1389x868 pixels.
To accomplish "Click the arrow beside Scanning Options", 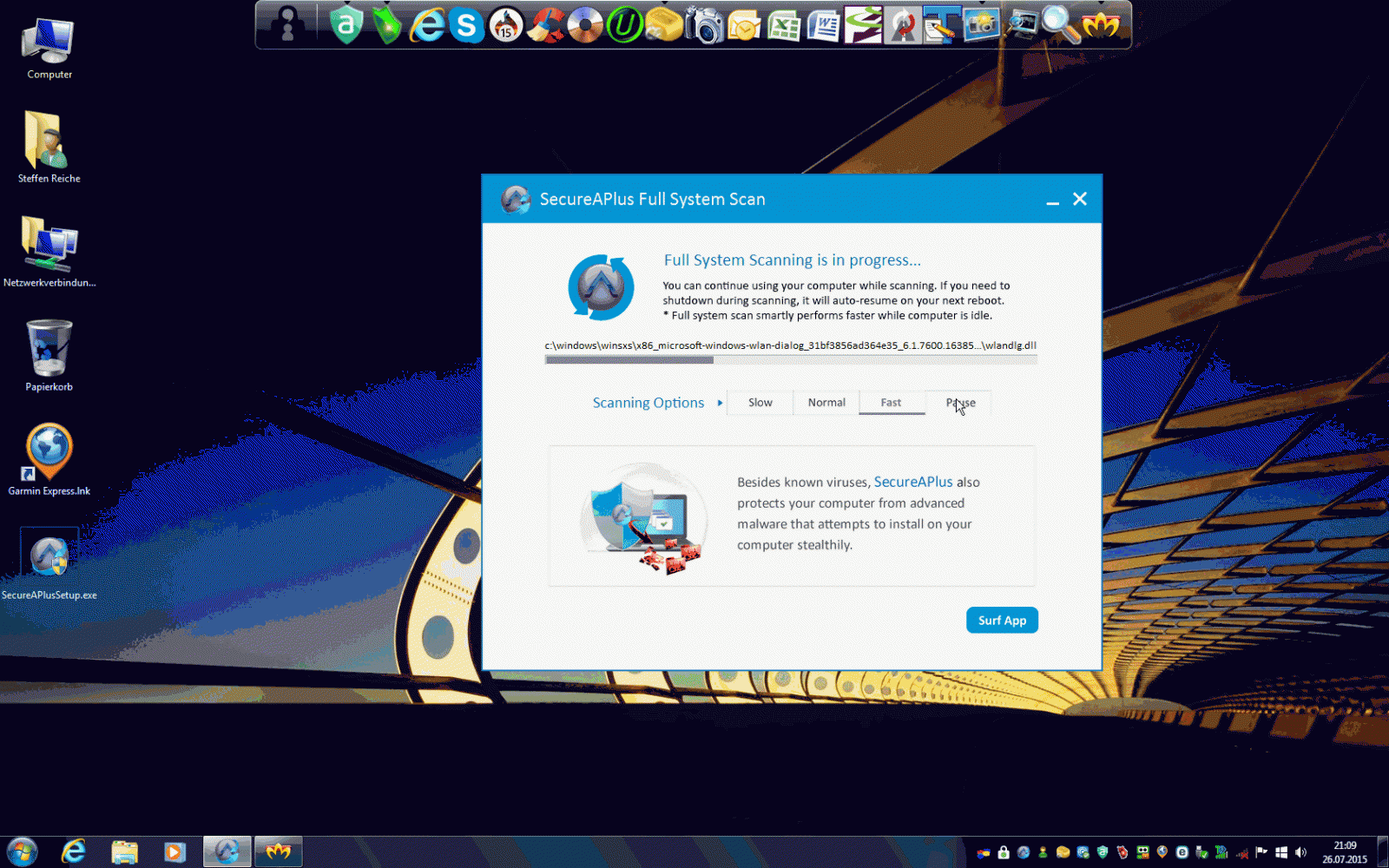I will [720, 403].
